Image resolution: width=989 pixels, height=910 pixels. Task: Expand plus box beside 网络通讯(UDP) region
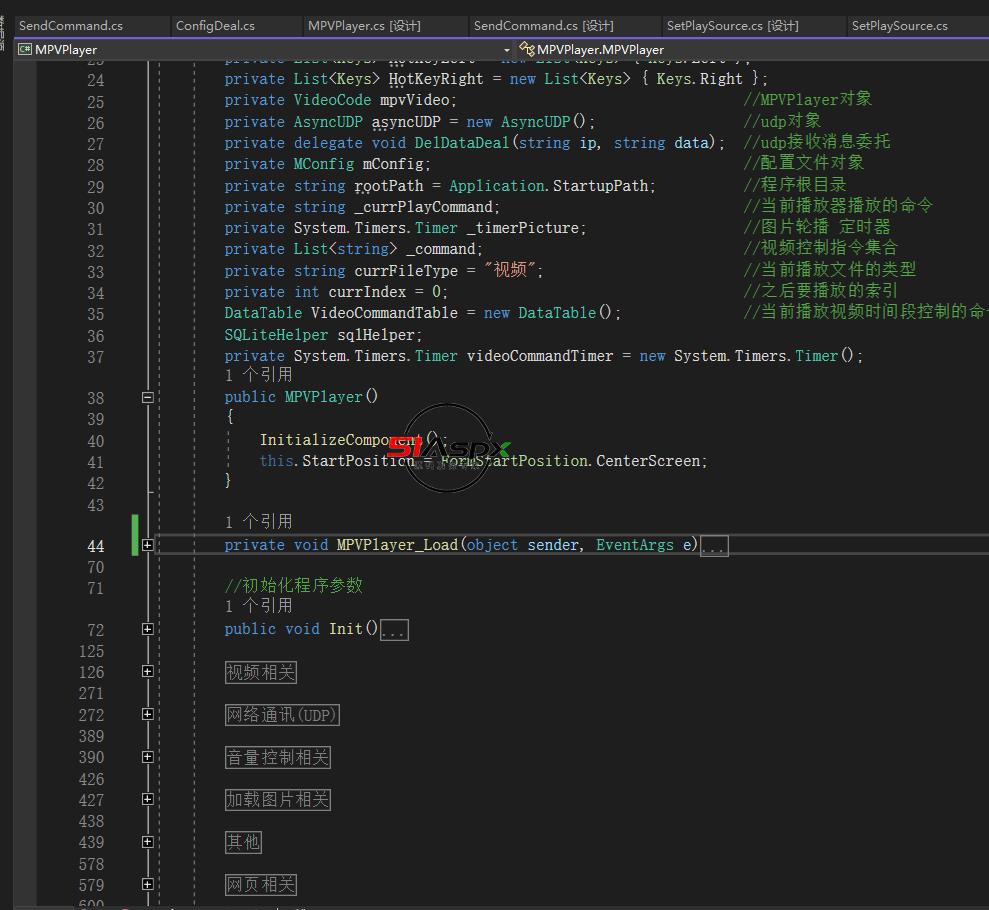click(x=148, y=714)
